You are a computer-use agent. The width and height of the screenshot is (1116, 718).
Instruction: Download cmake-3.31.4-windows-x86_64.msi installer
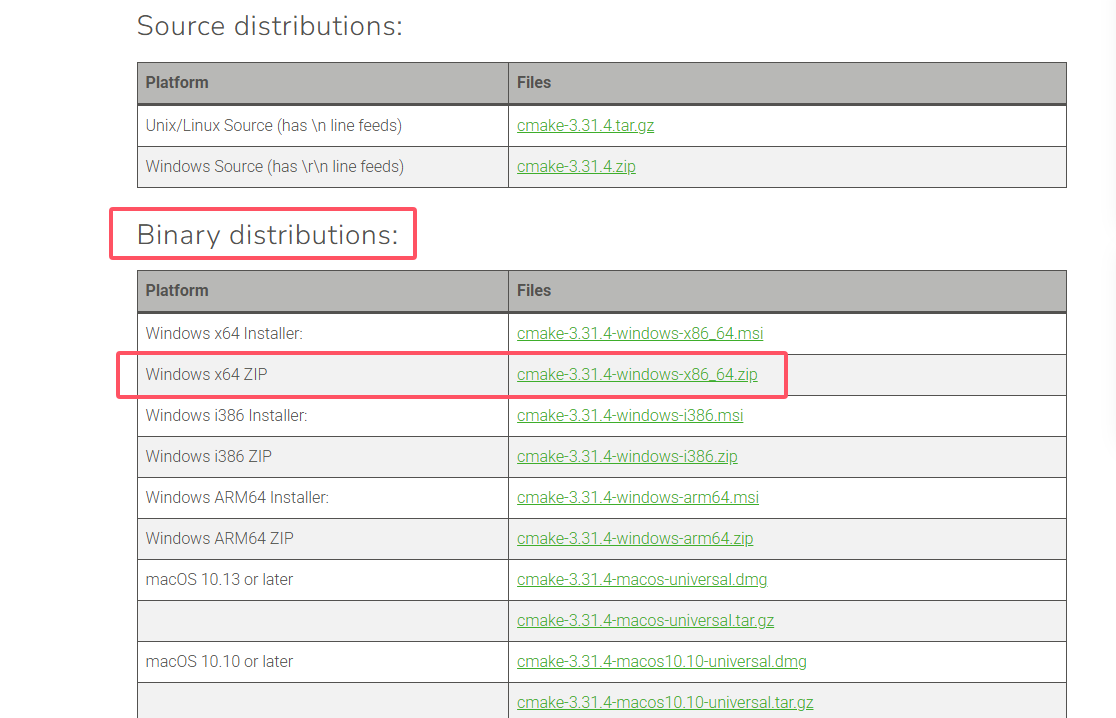pyautogui.click(x=640, y=333)
